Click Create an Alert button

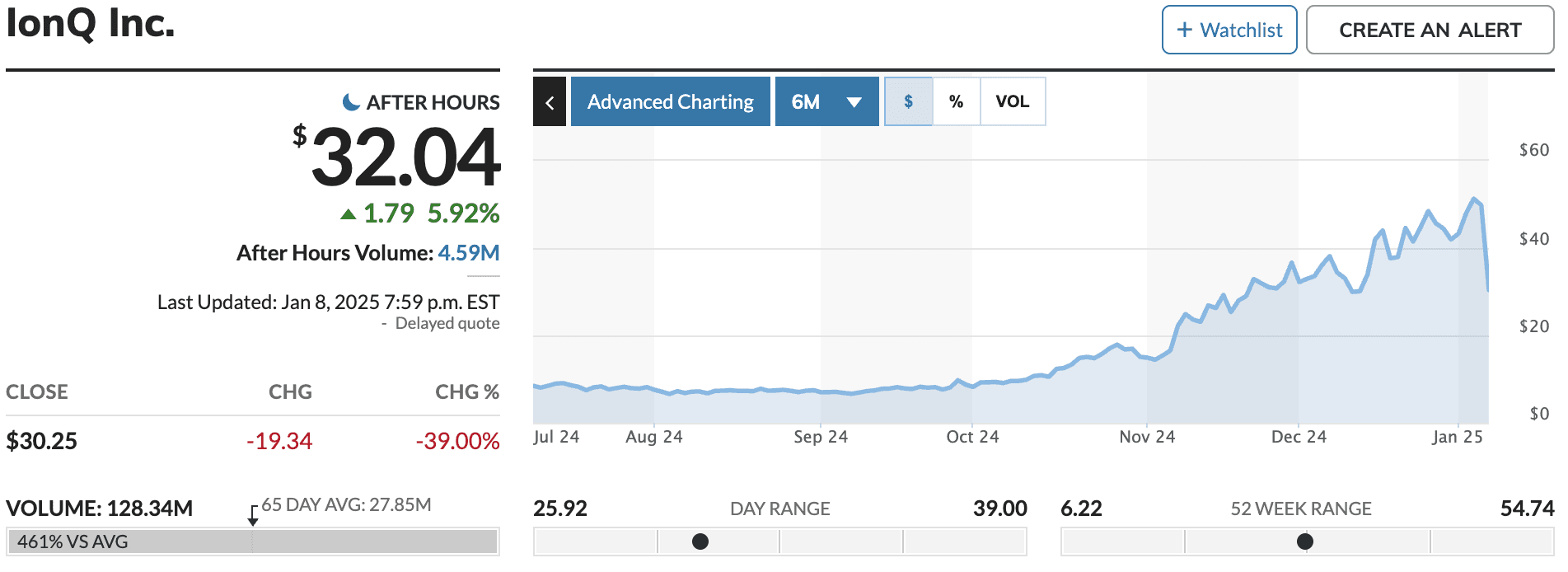1430,30
